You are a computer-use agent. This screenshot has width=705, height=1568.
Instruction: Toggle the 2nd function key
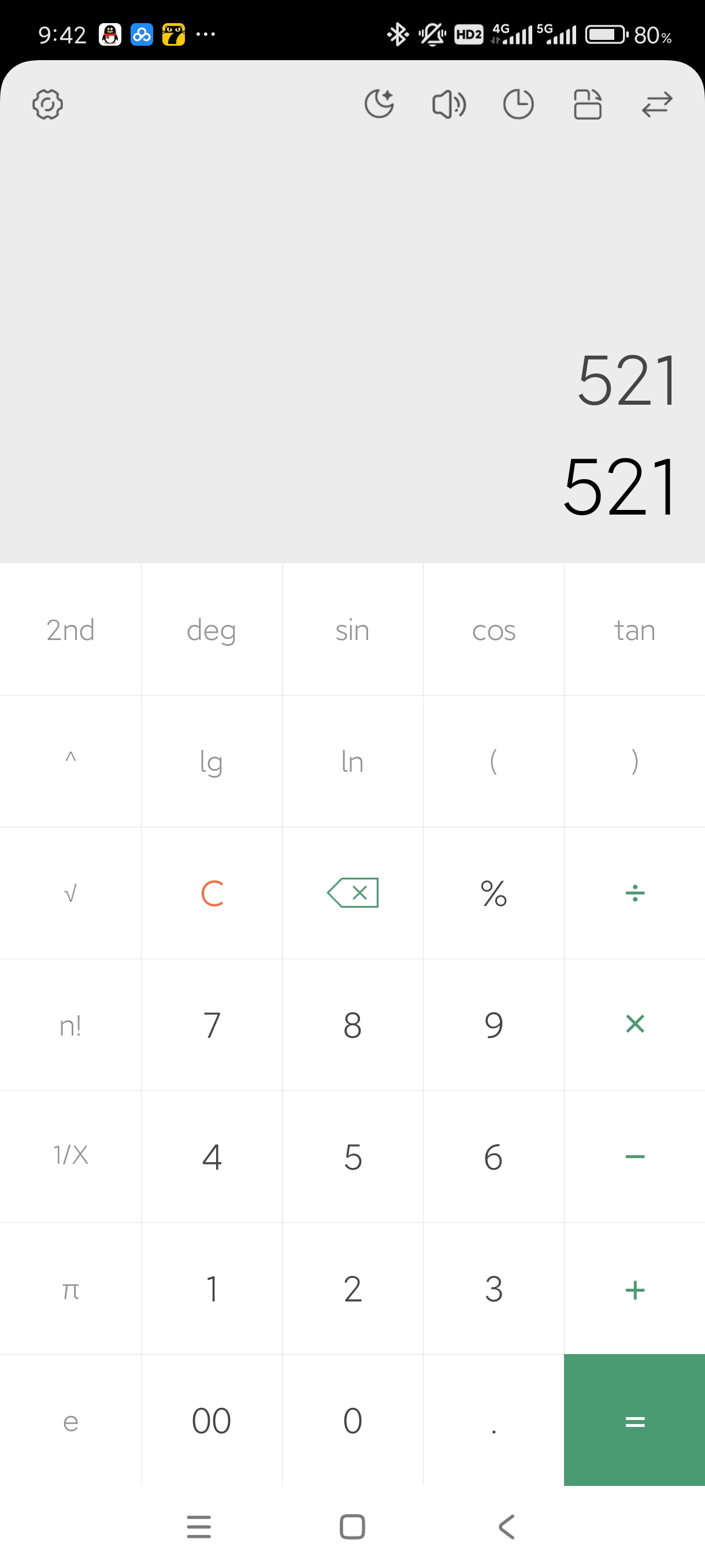pos(70,630)
